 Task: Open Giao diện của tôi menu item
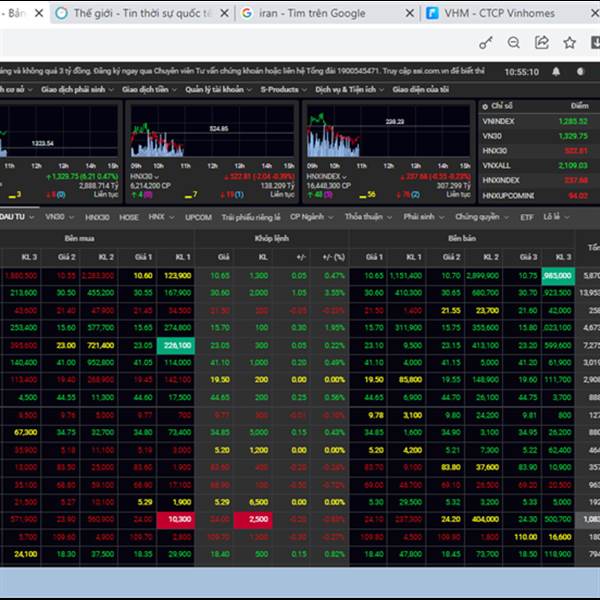coord(421,90)
